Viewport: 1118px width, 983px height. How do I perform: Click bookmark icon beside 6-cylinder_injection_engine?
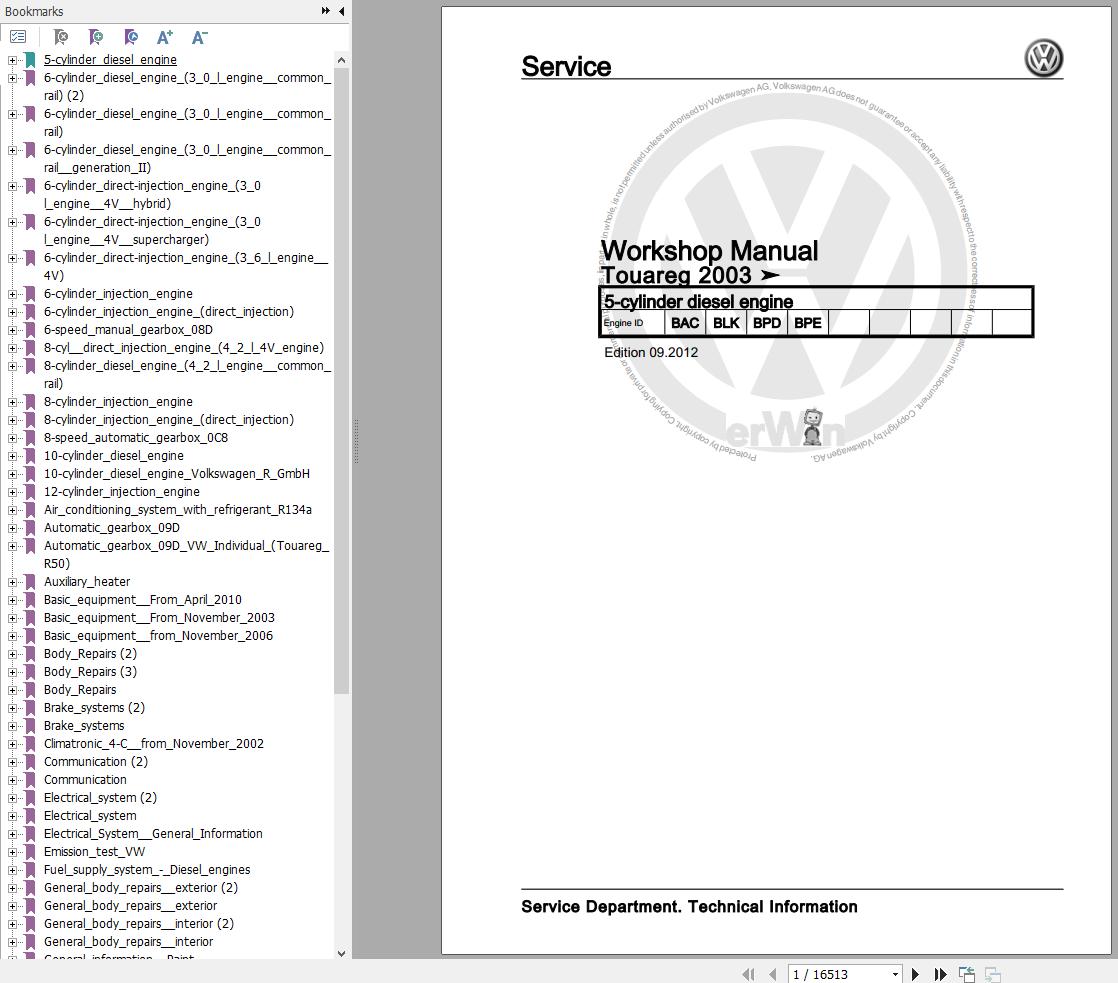click(30, 294)
